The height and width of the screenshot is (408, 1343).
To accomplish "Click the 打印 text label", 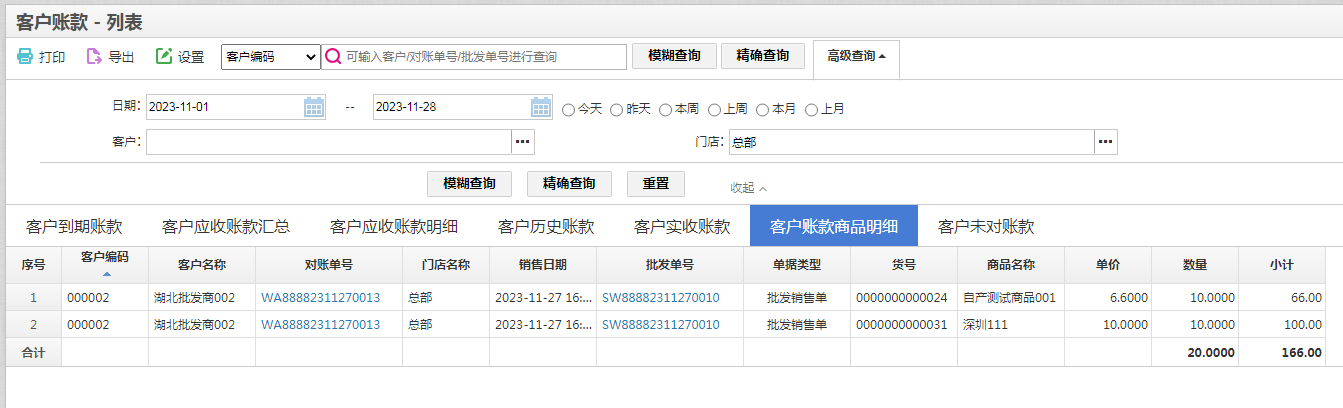I will pyautogui.click(x=52, y=57).
